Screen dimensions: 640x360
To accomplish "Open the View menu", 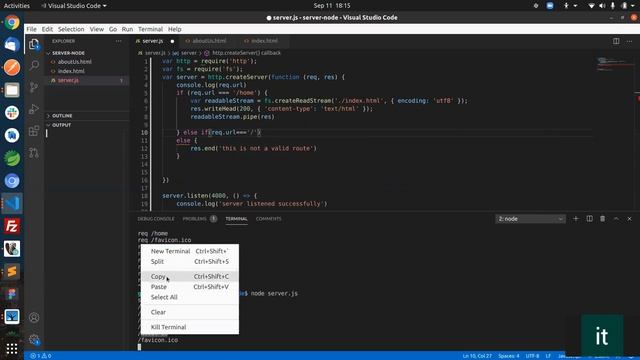I will (97, 29).
